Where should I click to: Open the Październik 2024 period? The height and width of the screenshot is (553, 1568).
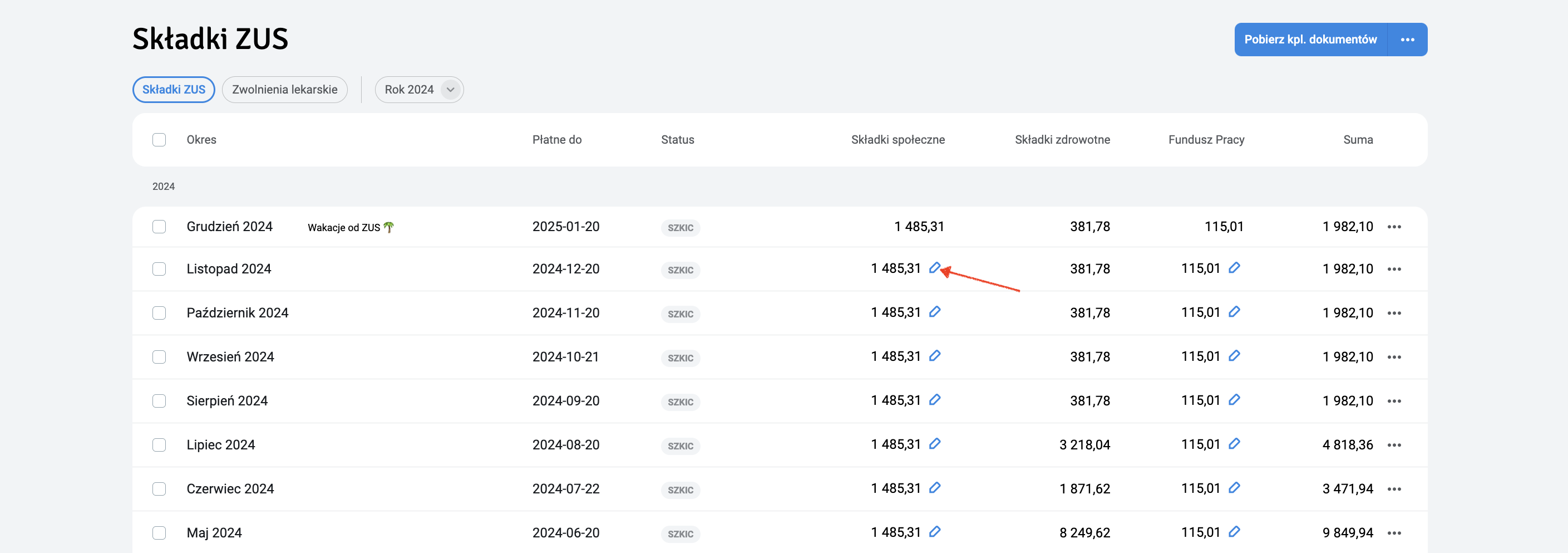coord(238,312)
